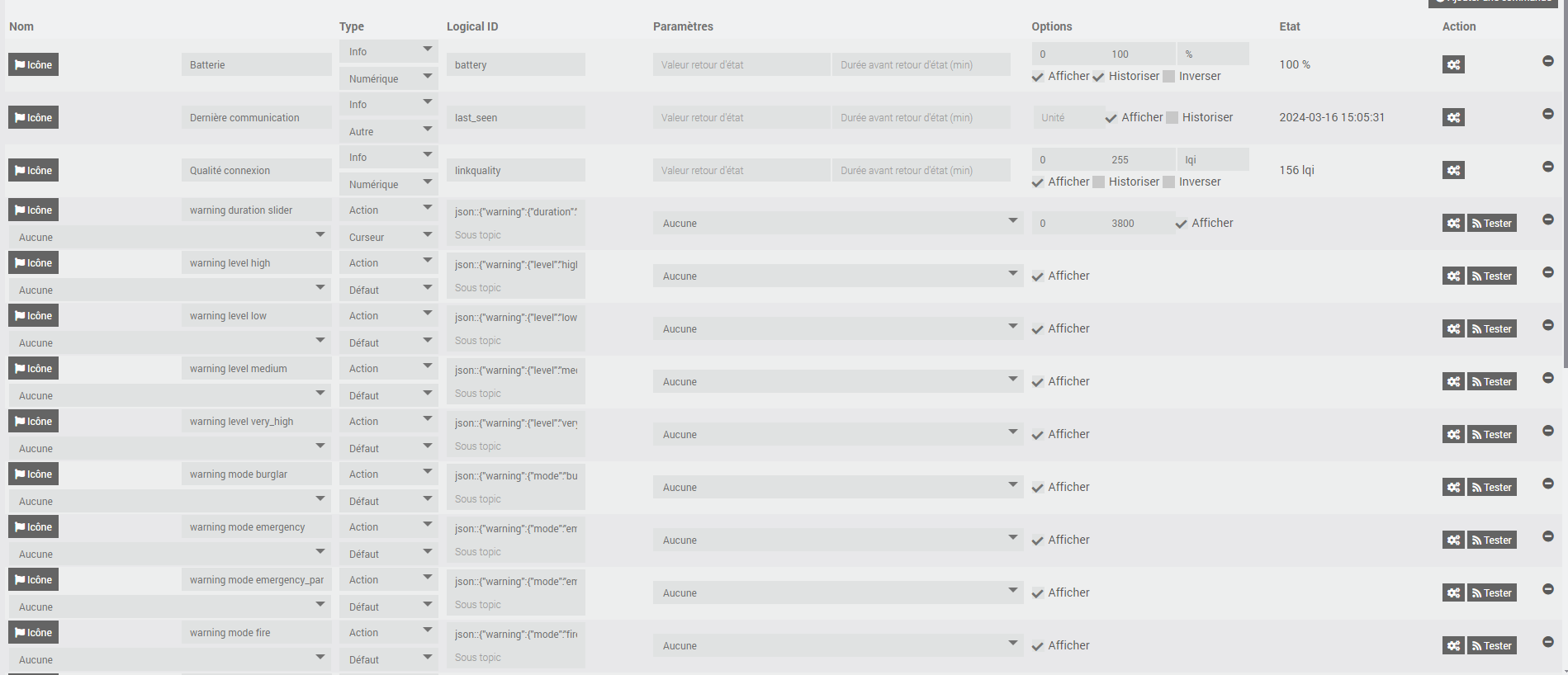Enable Inverser checkbox for Qualité connexion
Screen dimensions: 1568x675
pos(1169,182)
